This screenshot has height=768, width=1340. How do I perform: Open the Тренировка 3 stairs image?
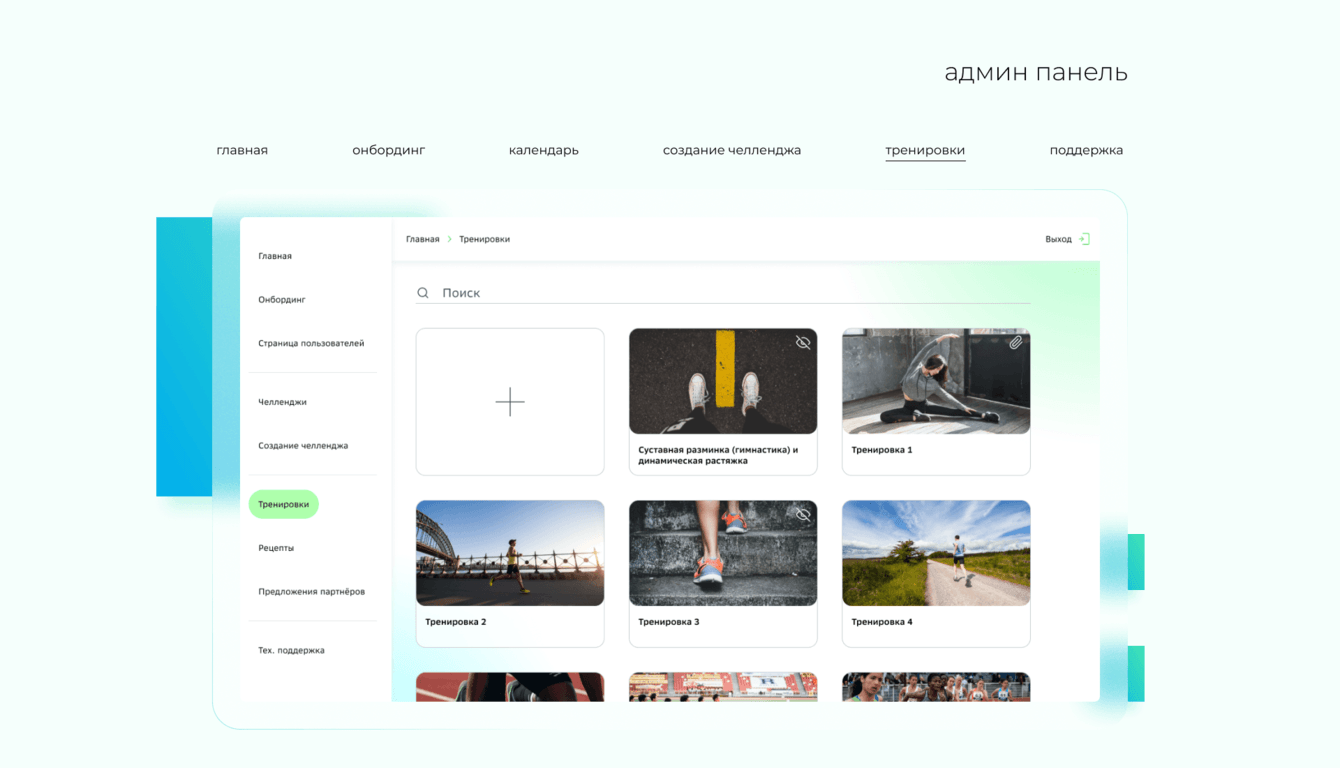(x=723, y=553)
